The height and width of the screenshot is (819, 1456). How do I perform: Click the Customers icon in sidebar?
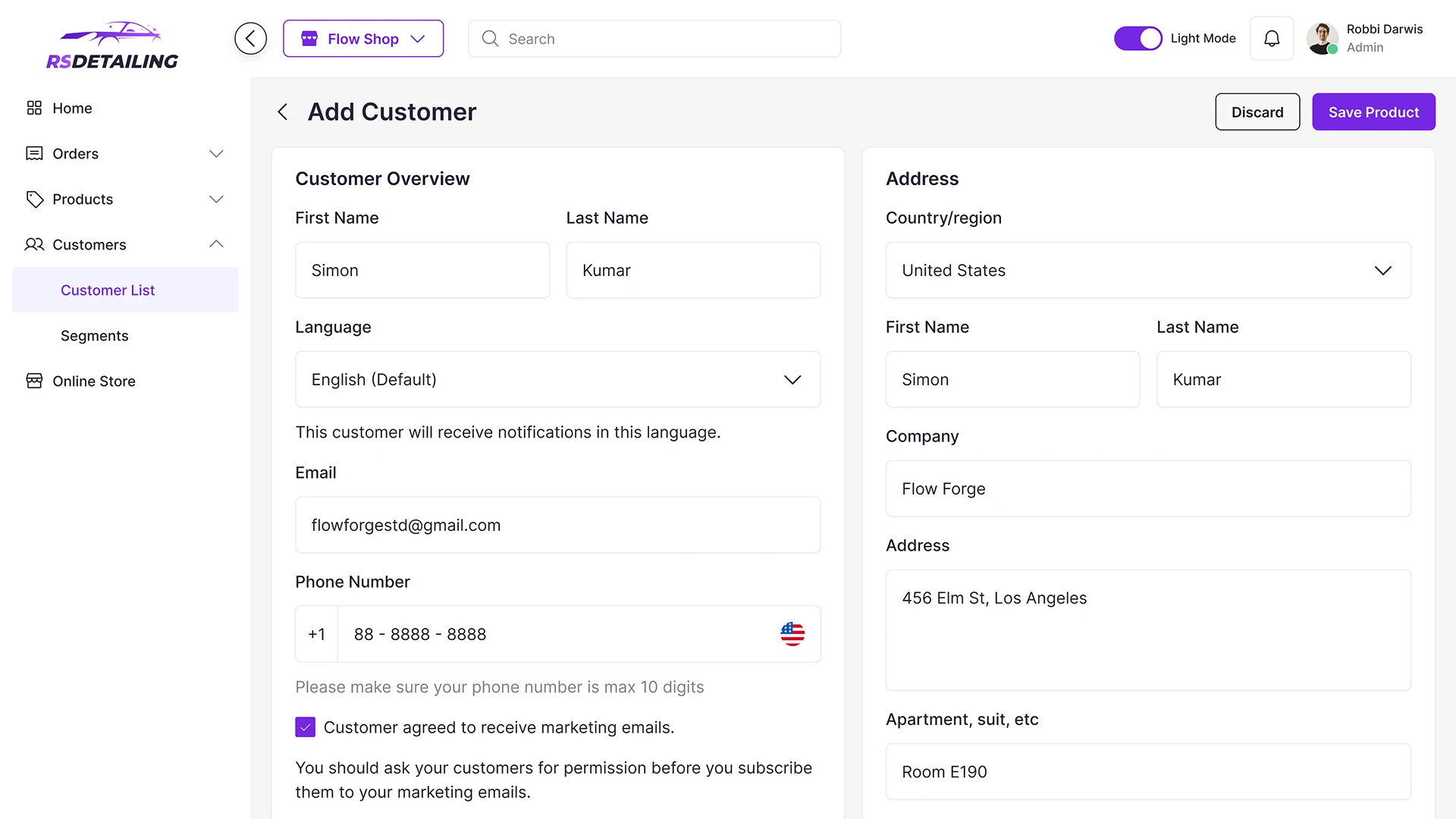pos(34,244)
